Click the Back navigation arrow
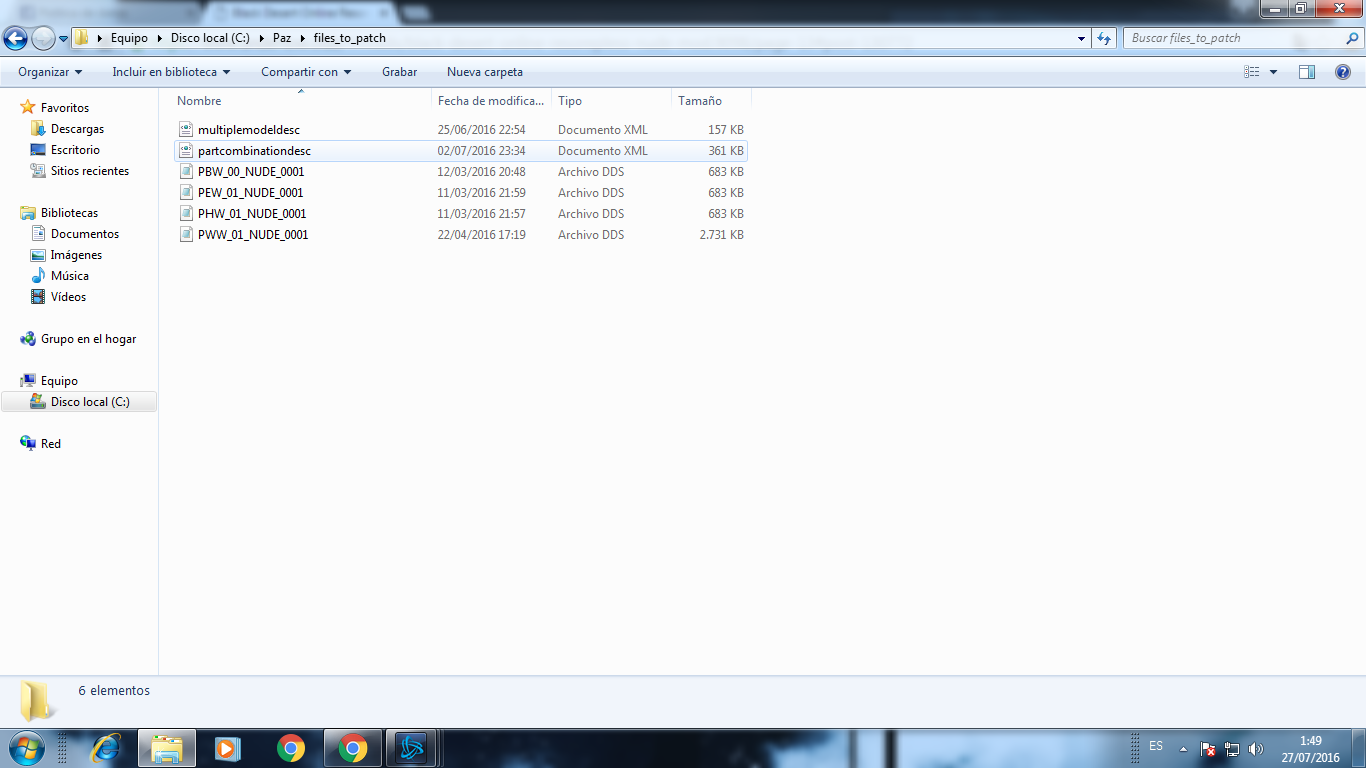Screen dimensions: 1366x768 [x=15, y=39]
